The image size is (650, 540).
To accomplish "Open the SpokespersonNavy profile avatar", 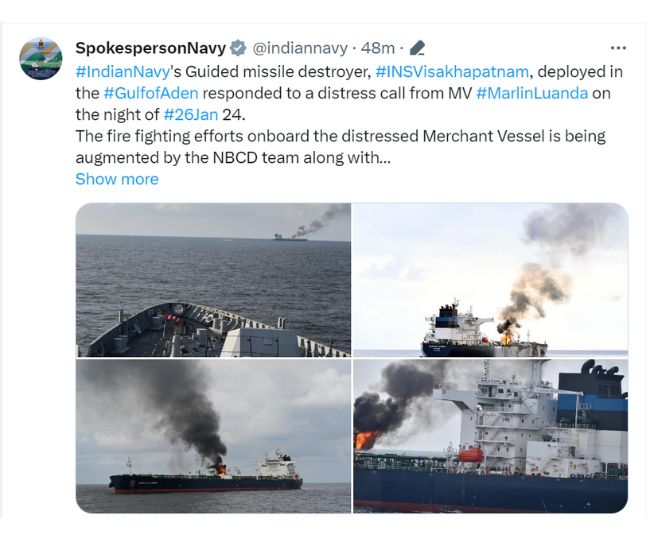I will 41,58.
